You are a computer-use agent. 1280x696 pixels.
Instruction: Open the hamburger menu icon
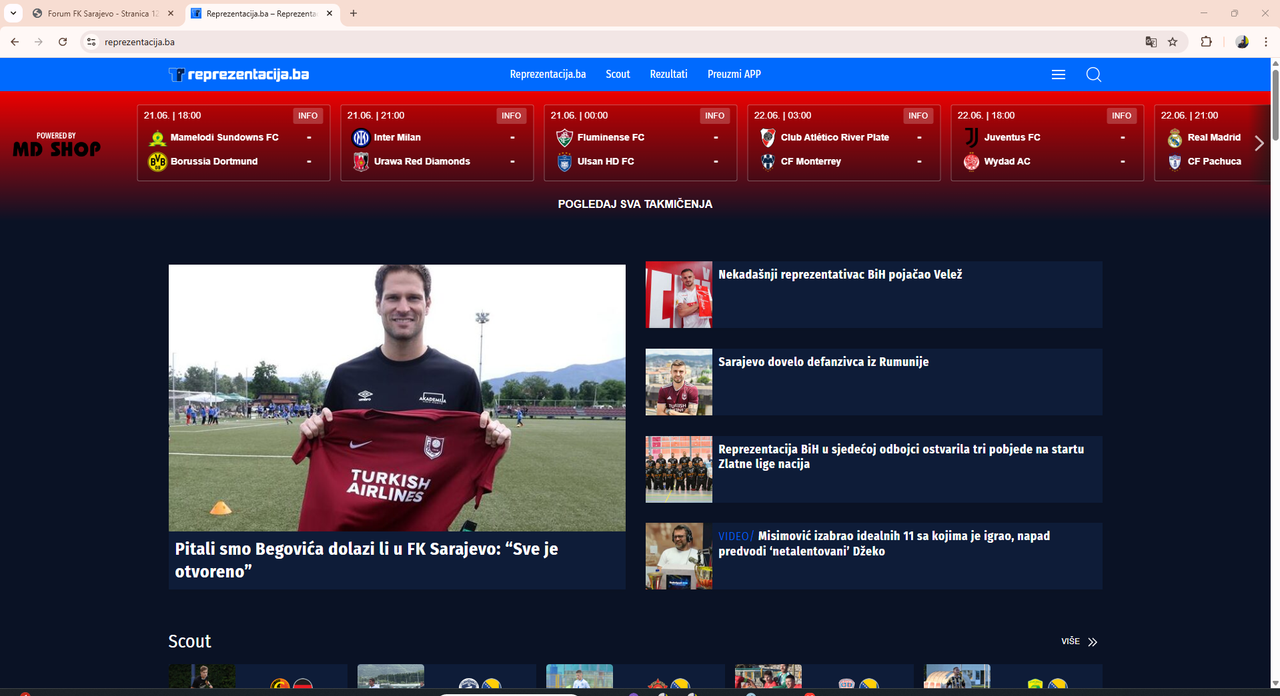click(x=1058, y=74)
